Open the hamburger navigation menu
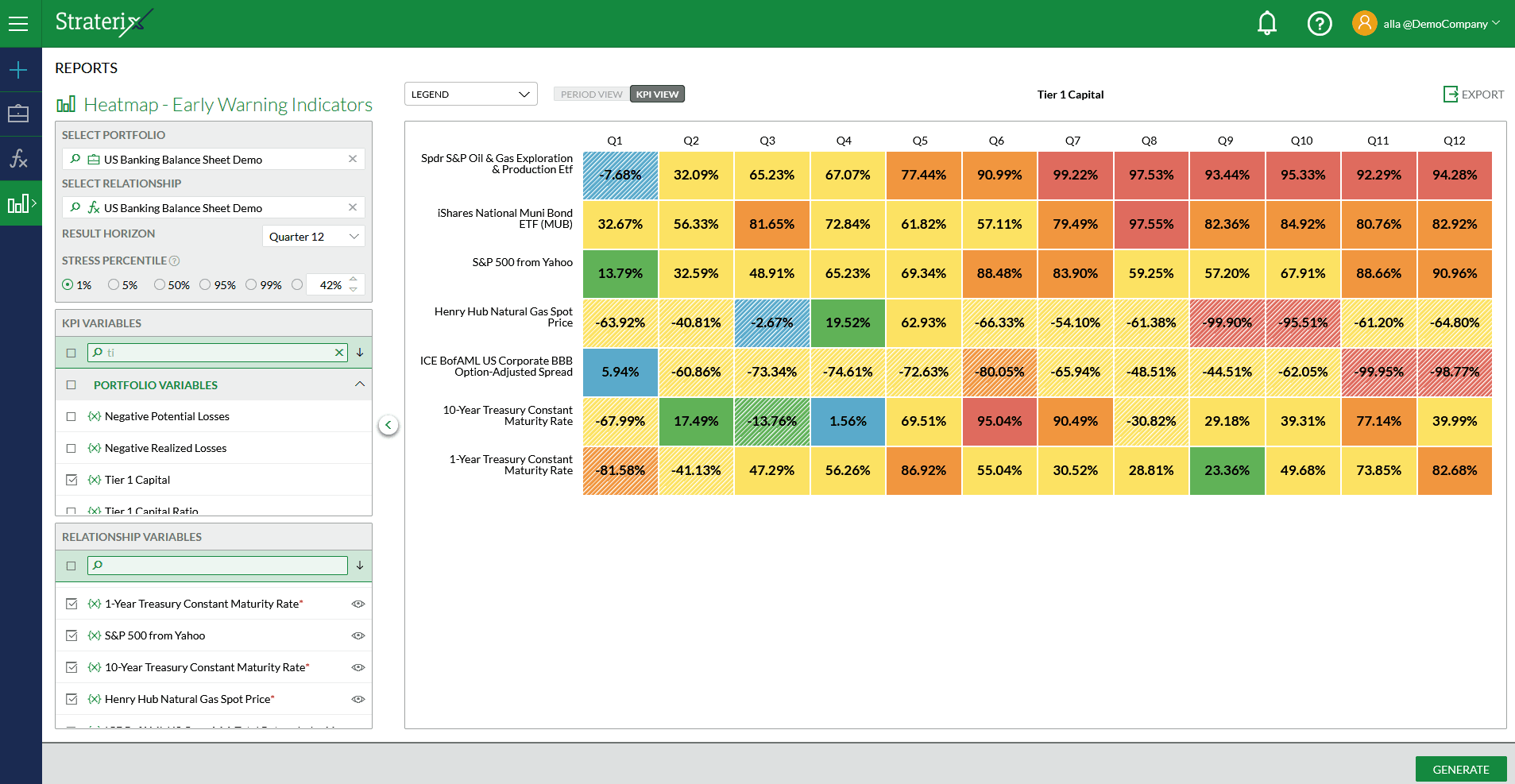This screenshot has width=1515, height=784. coord(18,24)
